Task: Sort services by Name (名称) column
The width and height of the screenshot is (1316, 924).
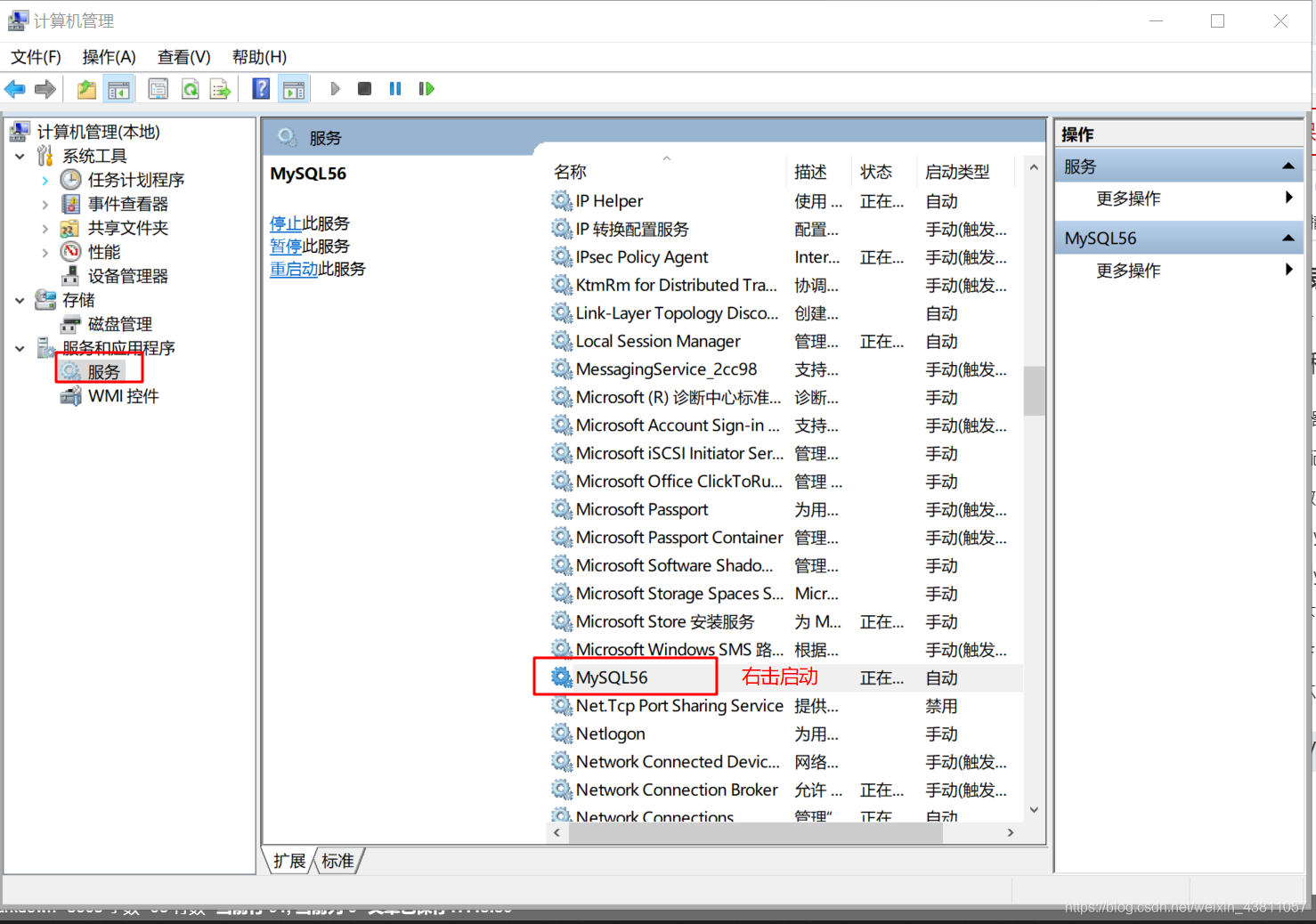Action: (x=667, y=172)
